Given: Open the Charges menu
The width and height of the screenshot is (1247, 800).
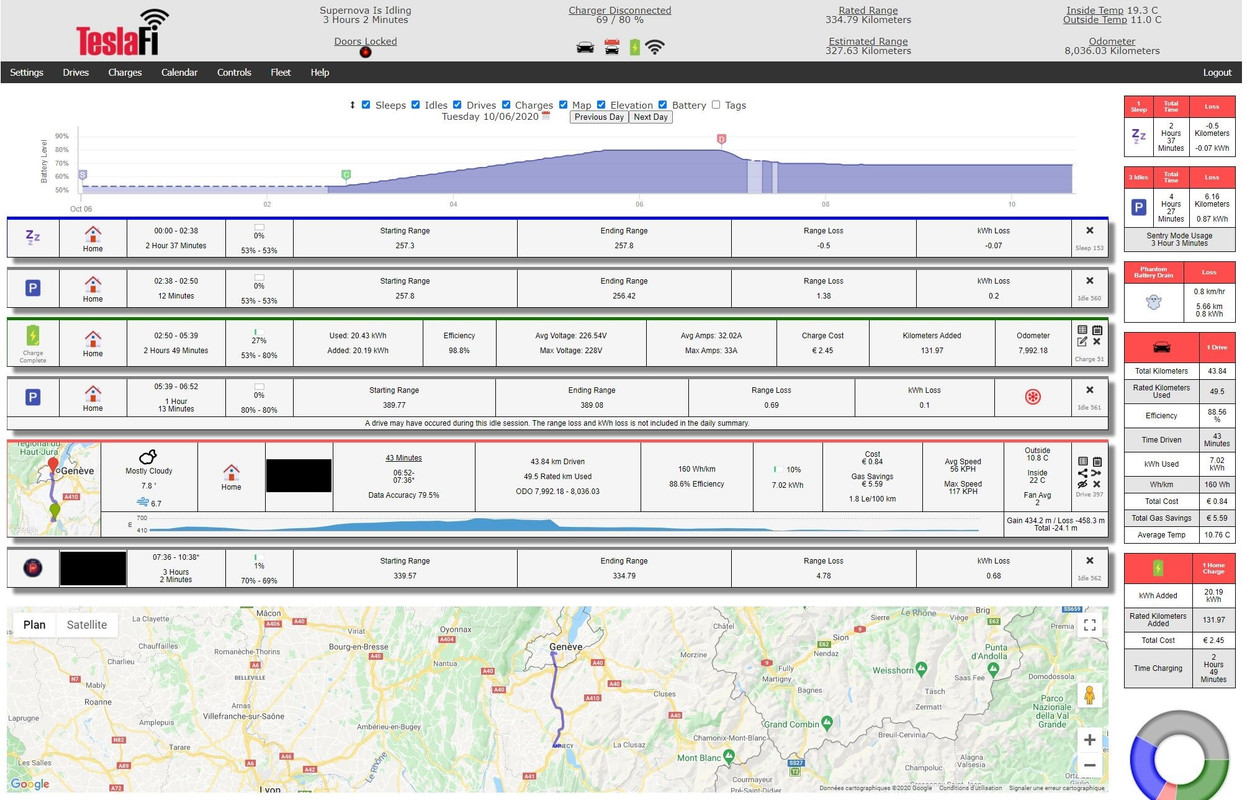Looking at the screenshot, I should tap(125, 73).
